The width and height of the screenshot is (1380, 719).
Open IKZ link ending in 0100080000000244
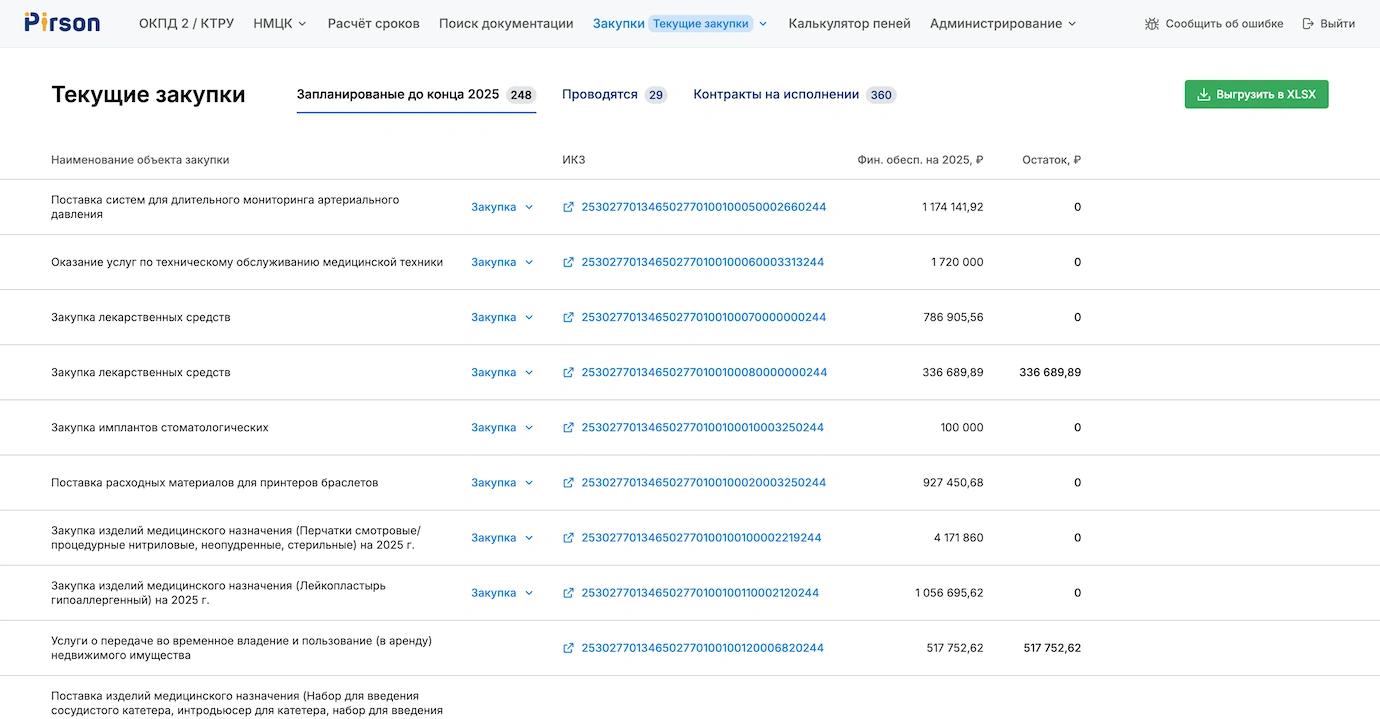pos(704,373)
